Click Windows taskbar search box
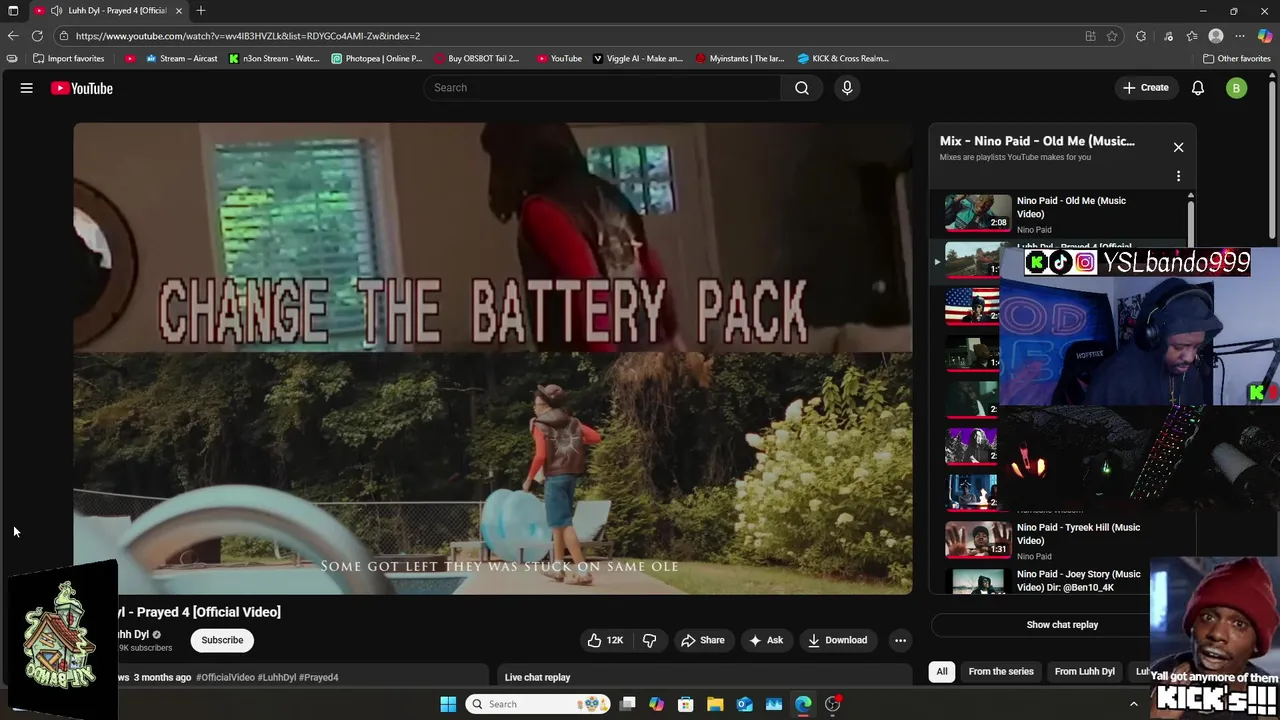Screen dimensions: 1280x720 (x=539, y=704)
